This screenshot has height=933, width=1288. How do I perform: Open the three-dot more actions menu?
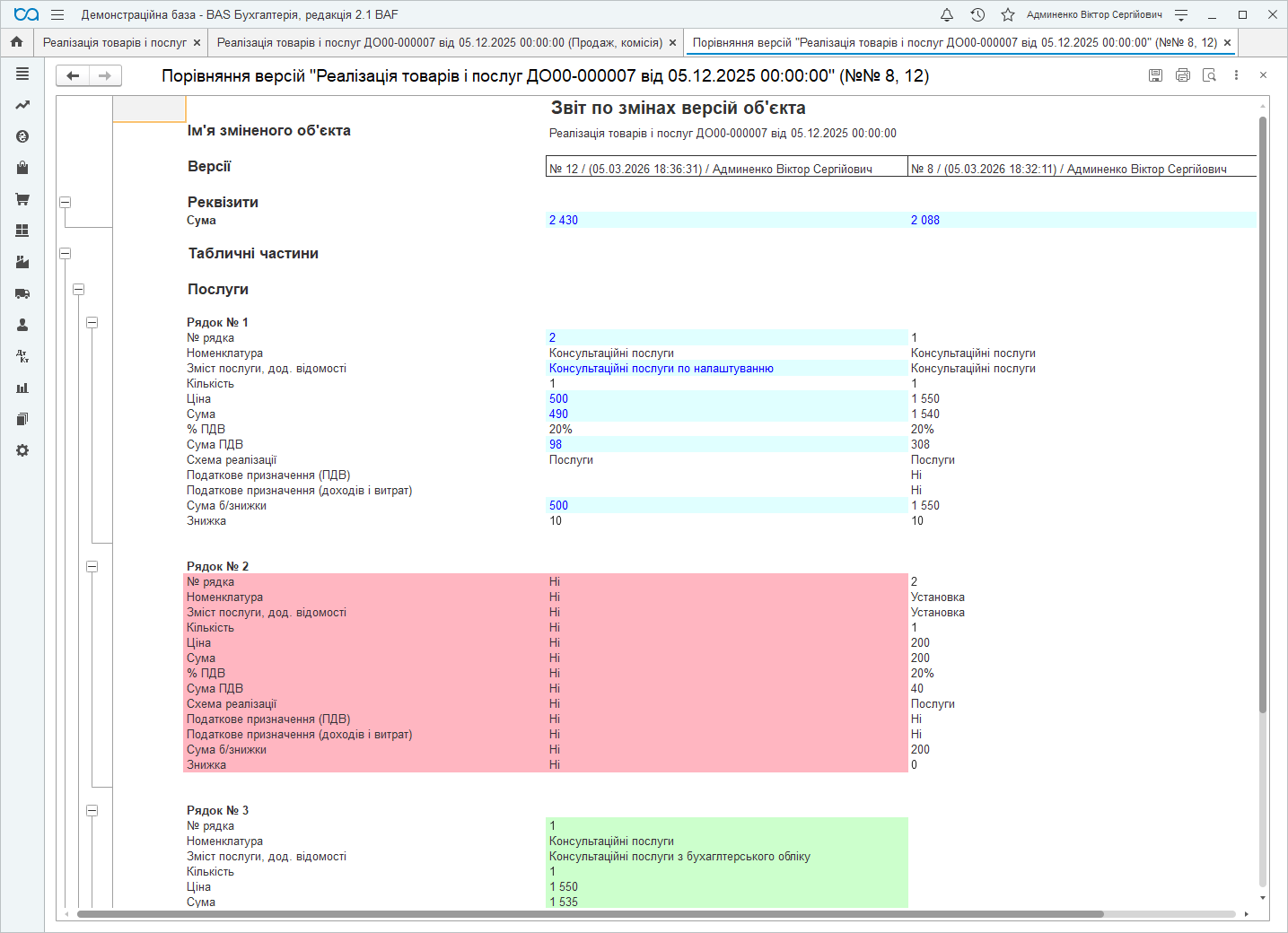click(1236, 75)
